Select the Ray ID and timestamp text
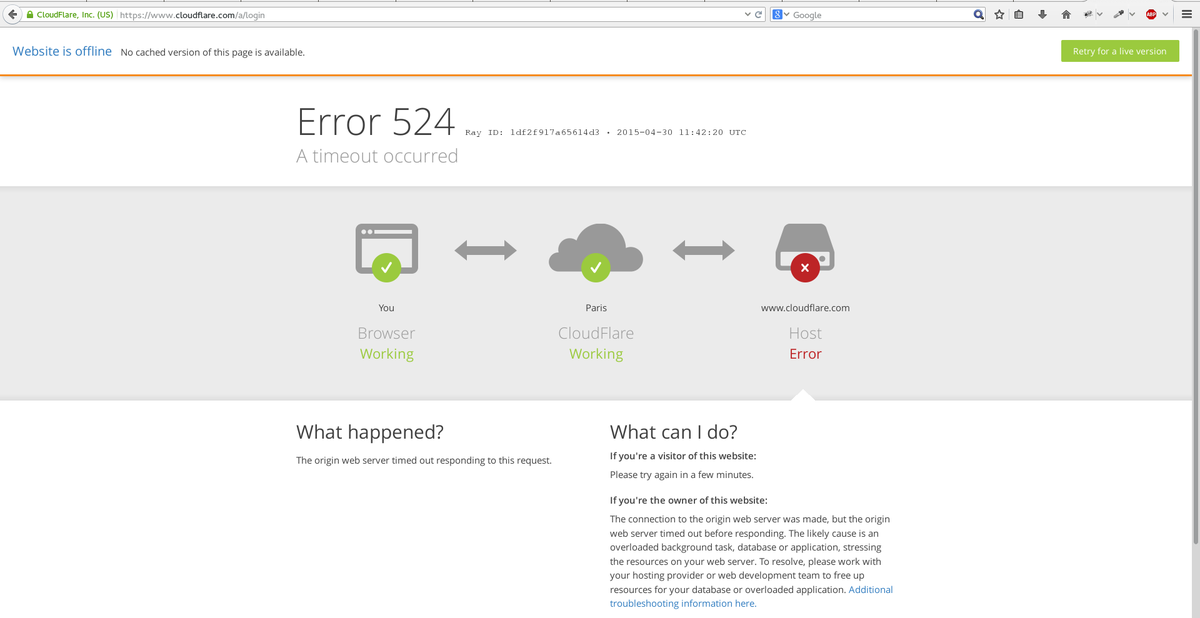The width and height of the screenshot is (1200, 618). click(x=606, y=132)
